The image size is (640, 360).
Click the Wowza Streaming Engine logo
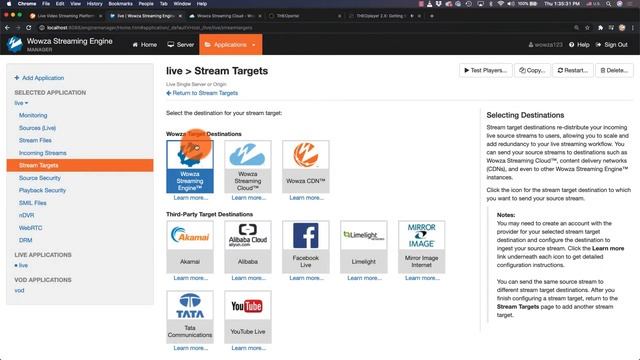(x=15, y=44)
